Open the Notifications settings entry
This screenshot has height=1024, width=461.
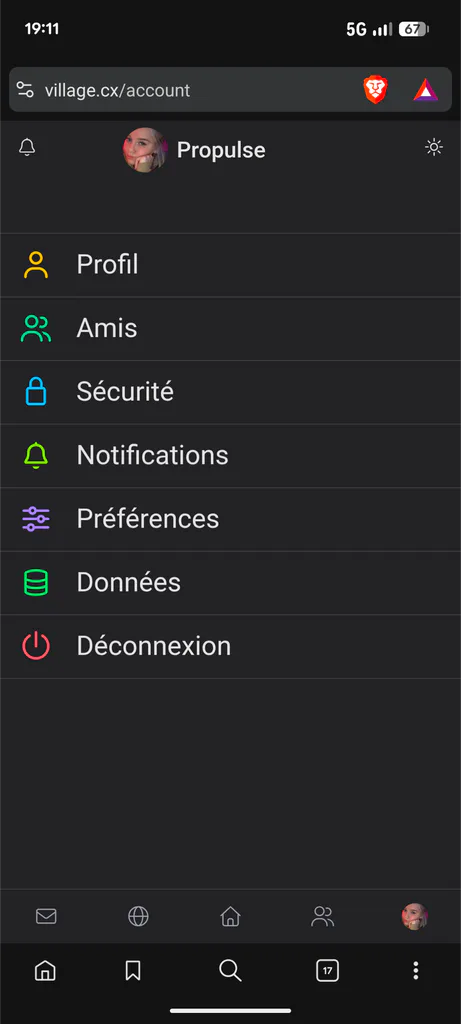[230, 455]
